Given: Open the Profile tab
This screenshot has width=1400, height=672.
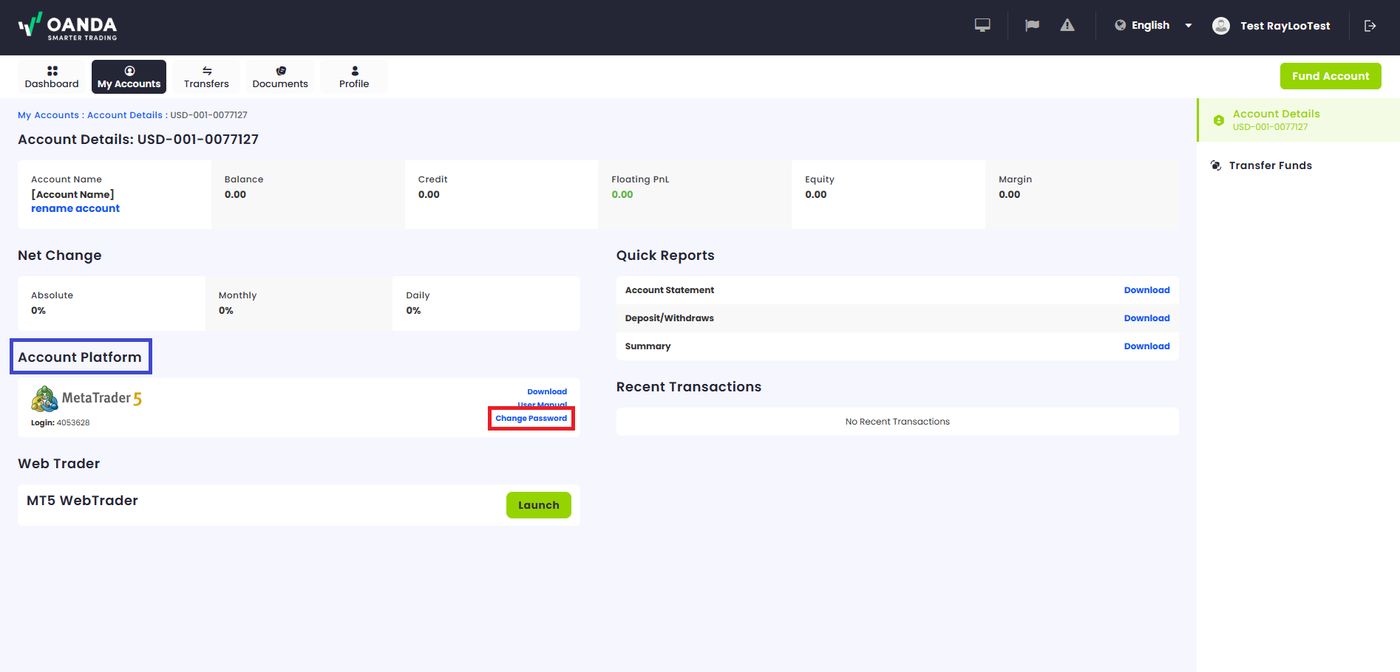Looking at the screenshot, I should pyautogui.click(x=354, y=77).
